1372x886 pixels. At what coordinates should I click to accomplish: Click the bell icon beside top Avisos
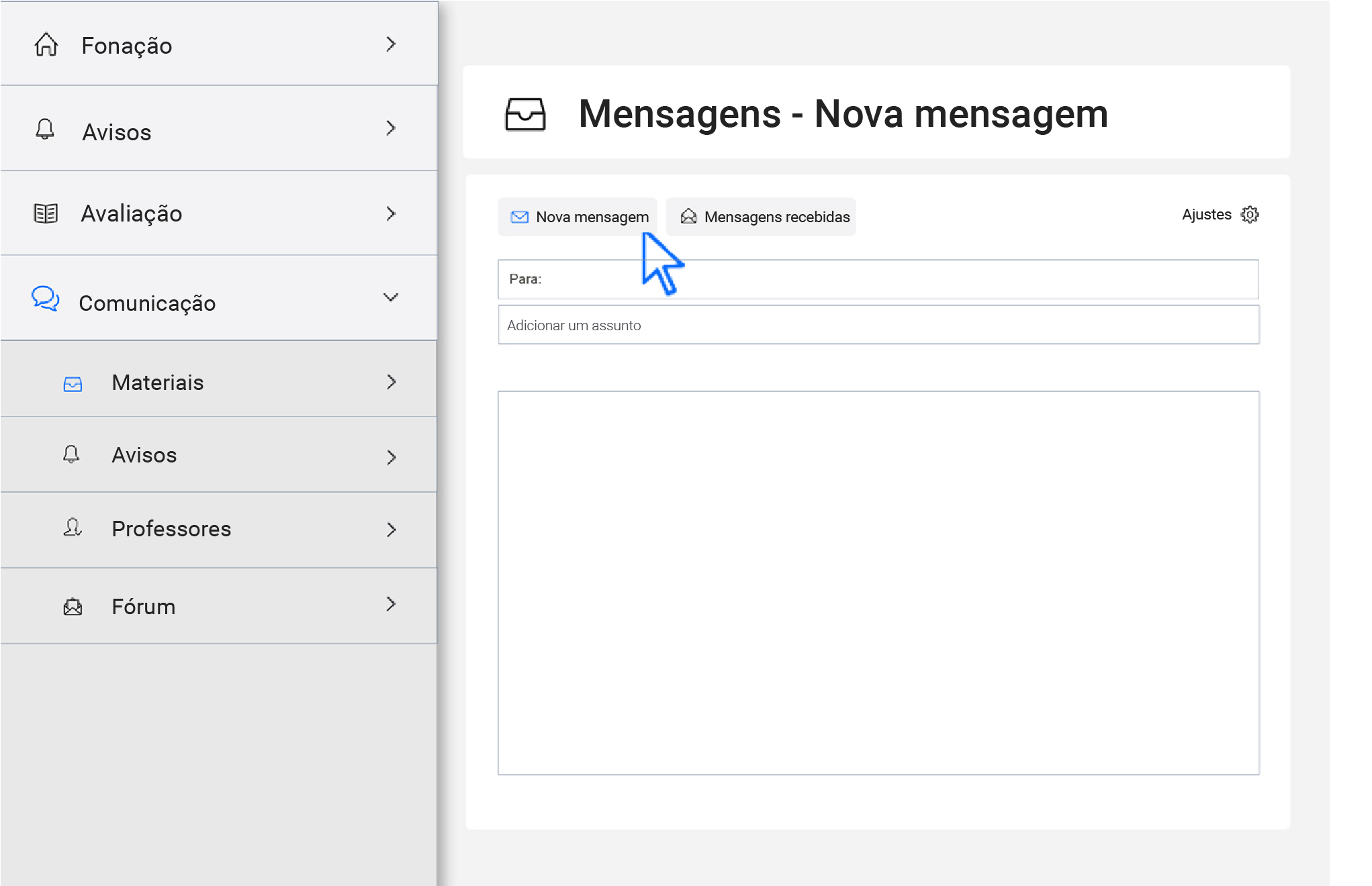coord(45,129)
